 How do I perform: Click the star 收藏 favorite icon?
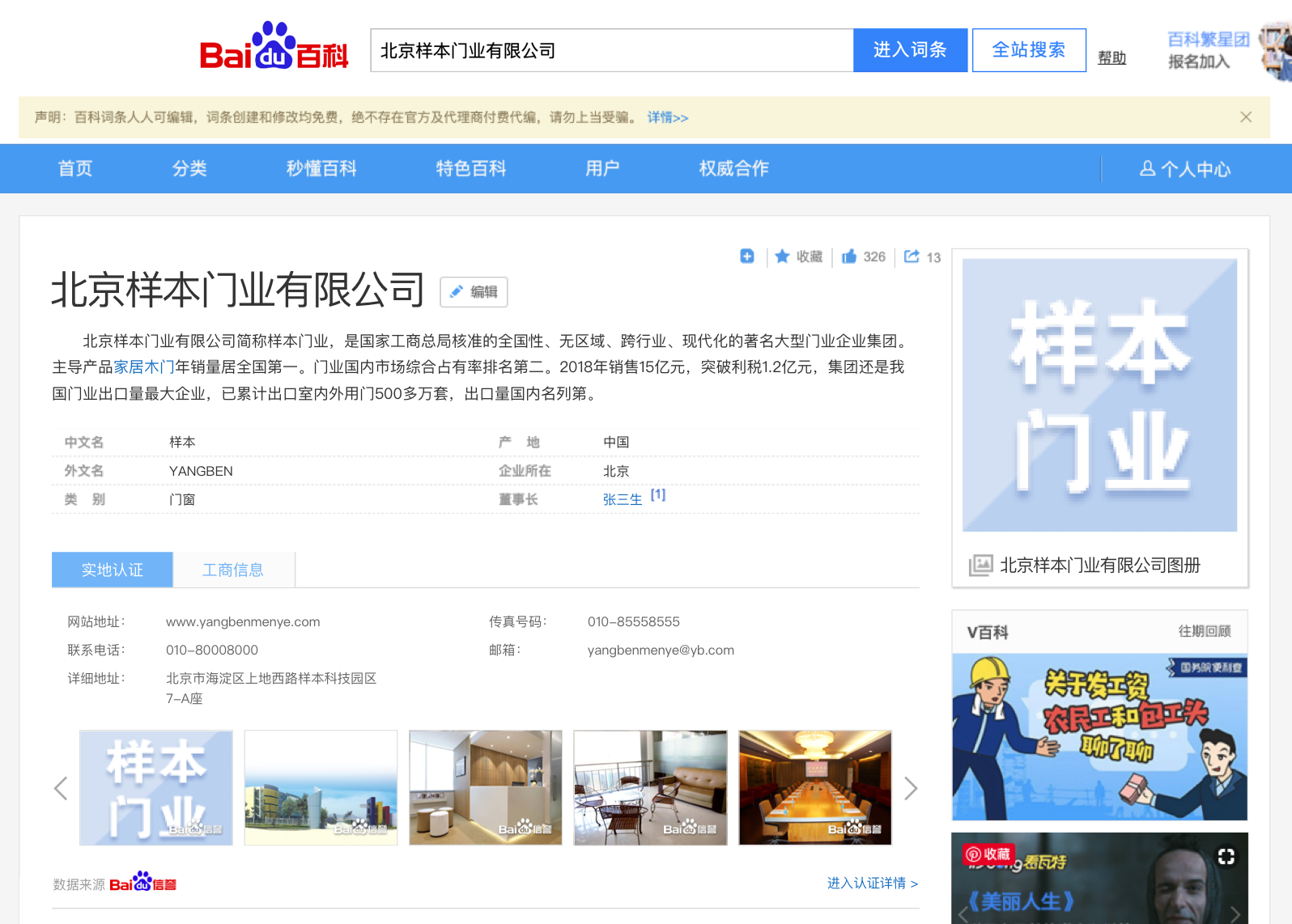pyautogui.click(x=782, y=256)
